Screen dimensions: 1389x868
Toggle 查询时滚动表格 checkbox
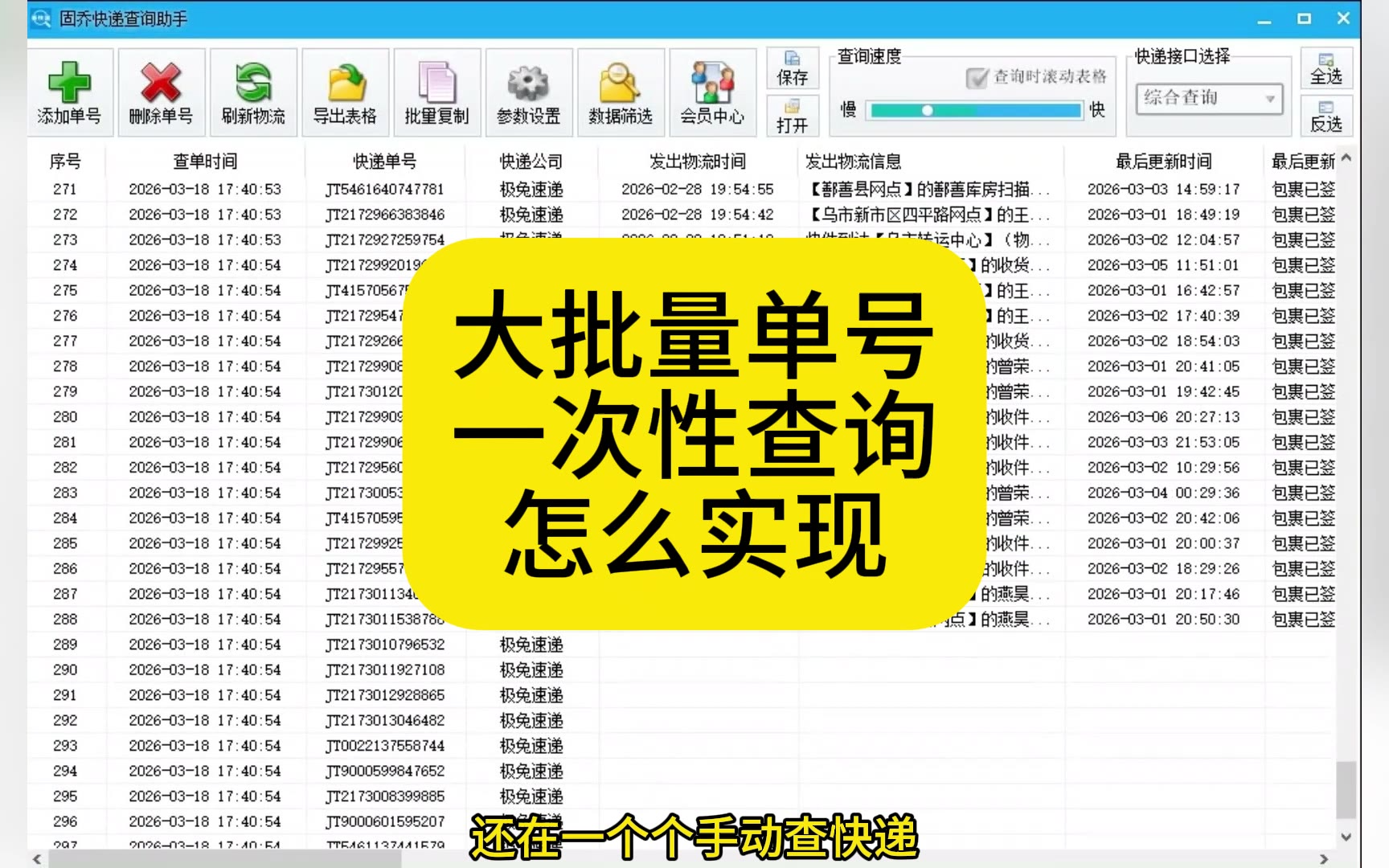(977, 77)
